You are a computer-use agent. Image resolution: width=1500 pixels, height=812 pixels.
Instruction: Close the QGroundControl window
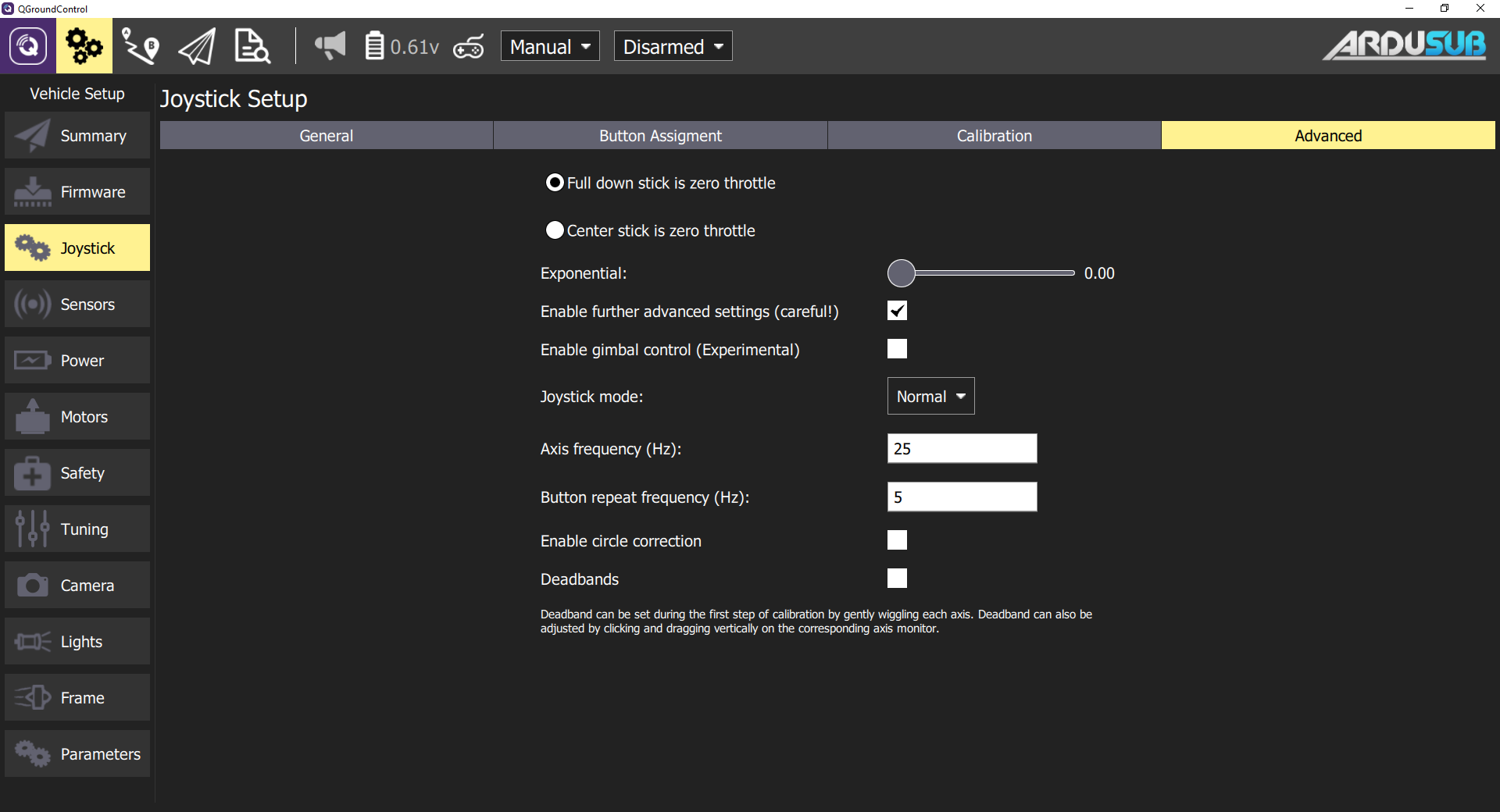(x=1480, y=9)
